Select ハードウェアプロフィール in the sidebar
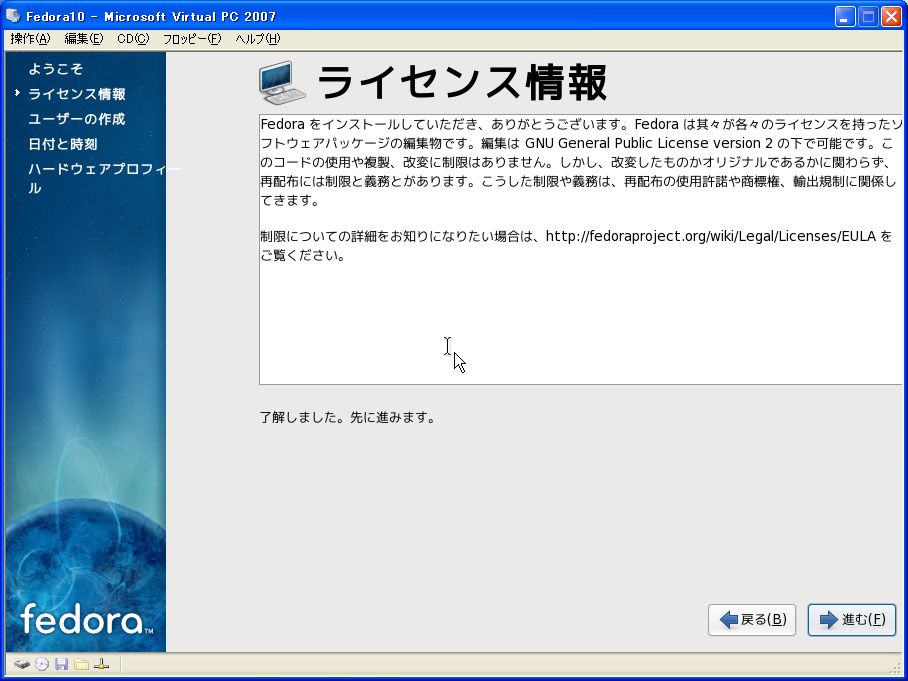 pyautogui.click(x=104, y=178)
